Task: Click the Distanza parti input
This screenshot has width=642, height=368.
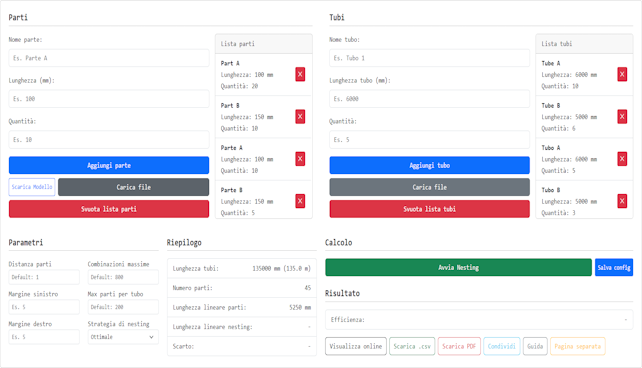Action: tap(44, 277)
